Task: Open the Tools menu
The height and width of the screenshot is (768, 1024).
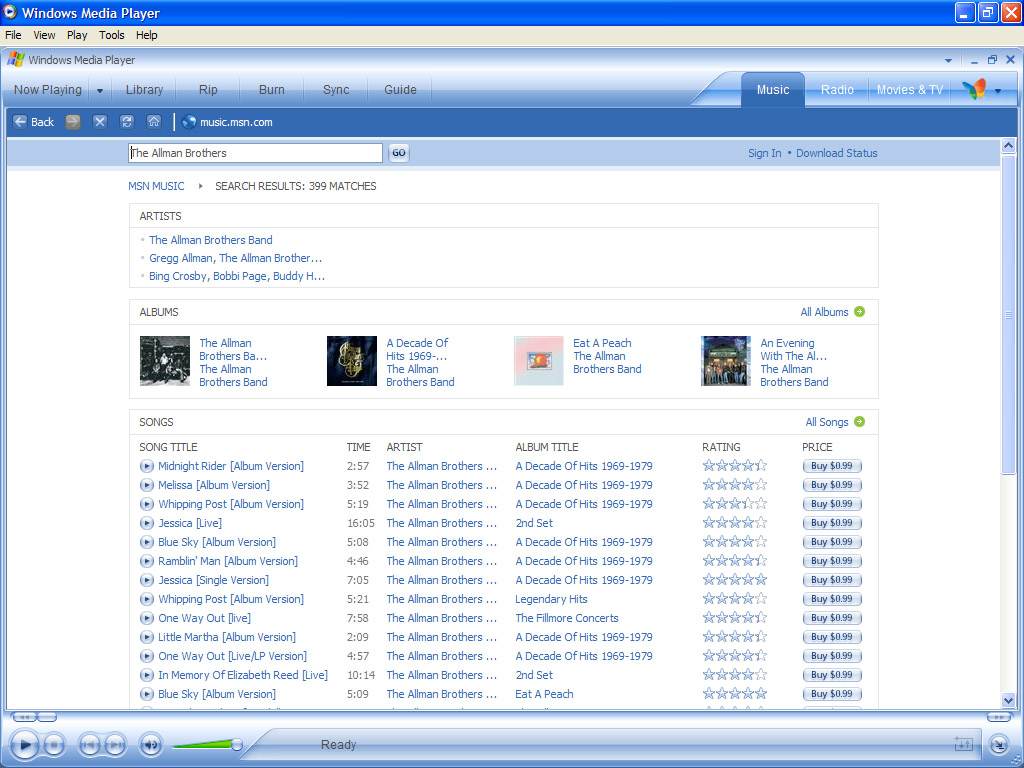Action: point(112,35)
